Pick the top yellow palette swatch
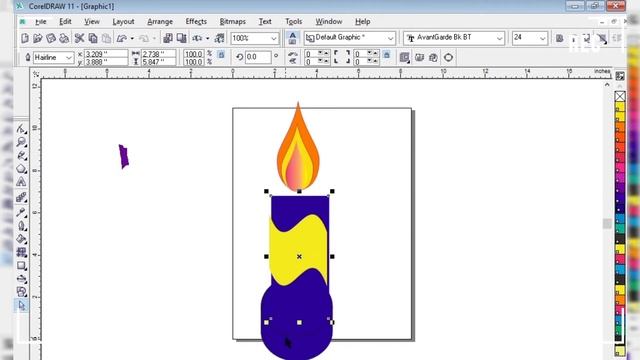 click(620, 107)
